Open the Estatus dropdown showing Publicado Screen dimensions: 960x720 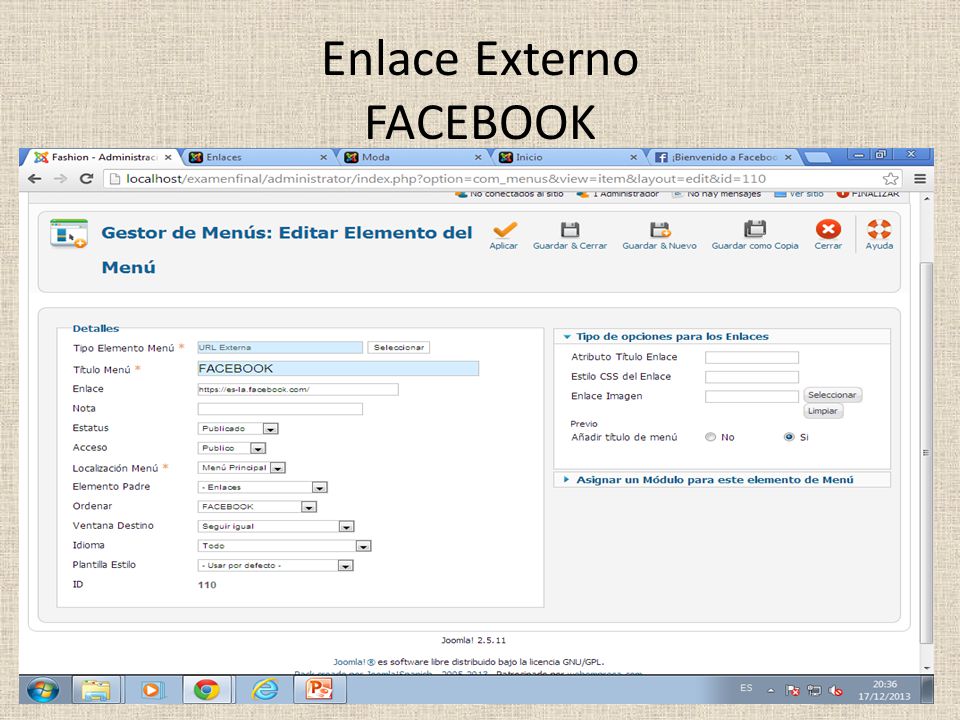(x=238, y=429)
